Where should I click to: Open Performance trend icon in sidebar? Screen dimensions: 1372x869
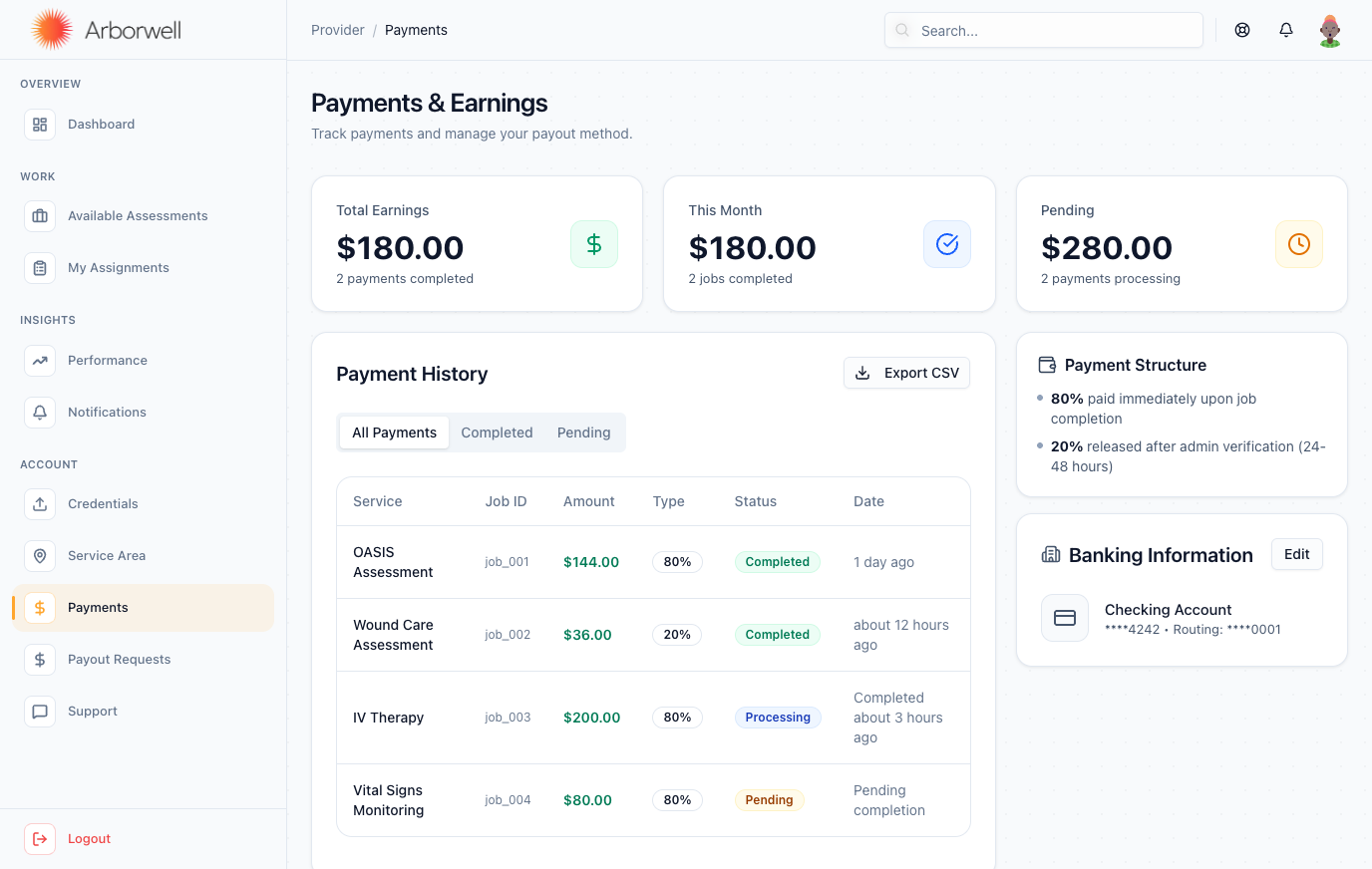pos(40,361)
